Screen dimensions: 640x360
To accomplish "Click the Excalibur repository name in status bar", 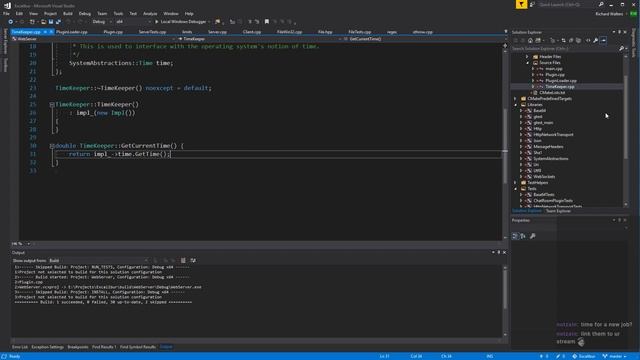I will [x=585, y=356].
